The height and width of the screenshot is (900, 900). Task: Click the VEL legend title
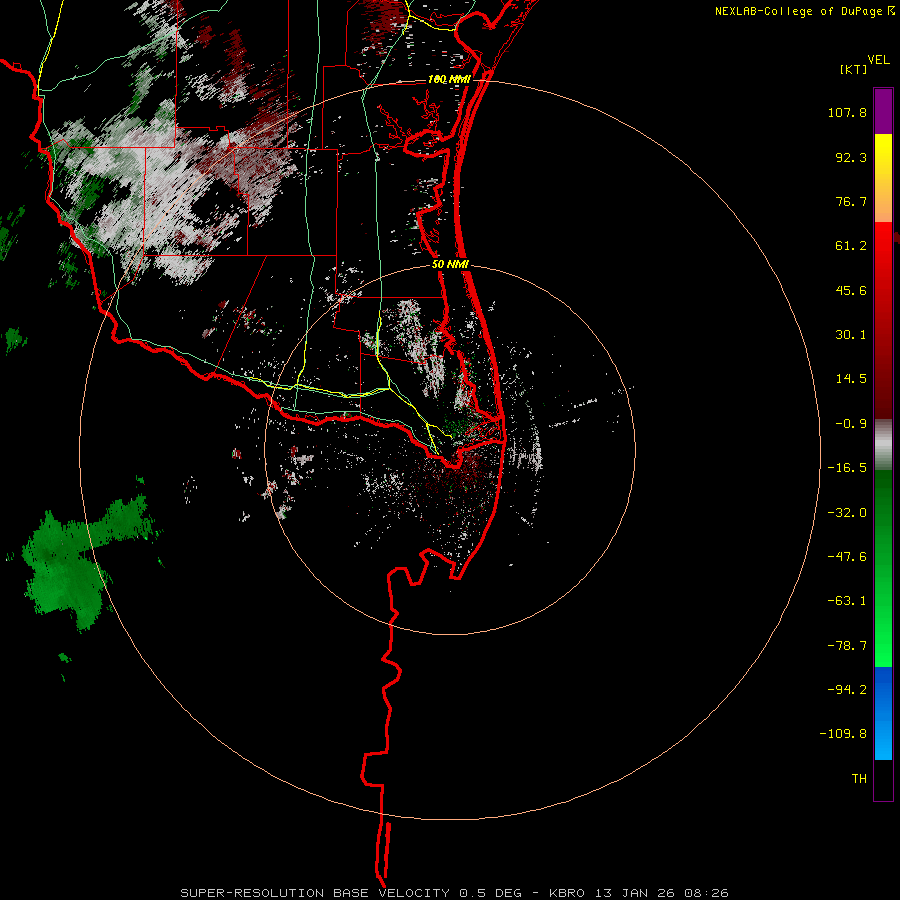(878, 60)
